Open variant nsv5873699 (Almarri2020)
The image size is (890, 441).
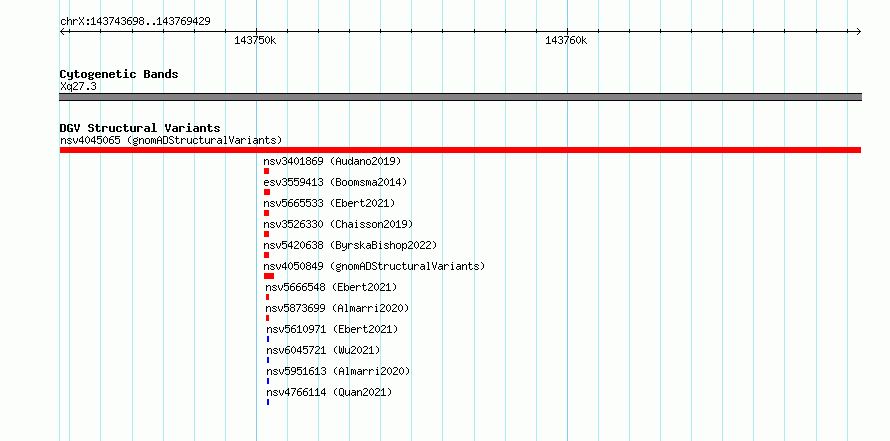[338, 308]
